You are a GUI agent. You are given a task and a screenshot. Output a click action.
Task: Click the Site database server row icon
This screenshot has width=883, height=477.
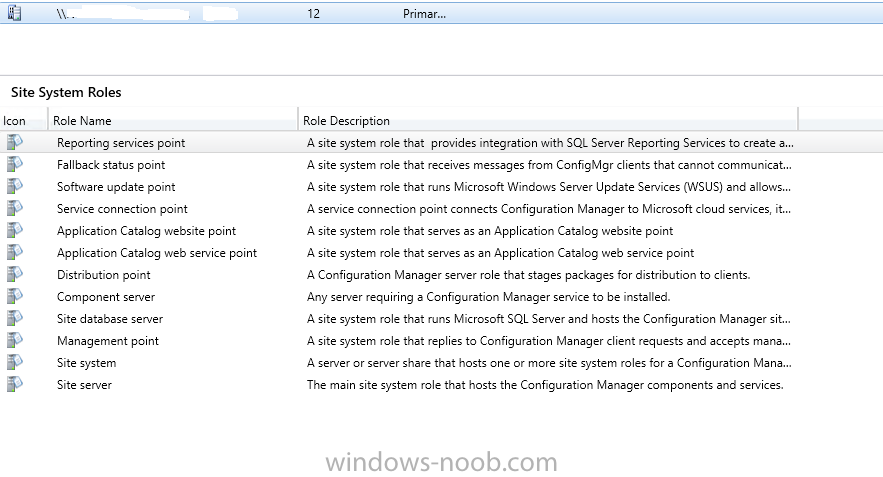(x=15, y=318)
